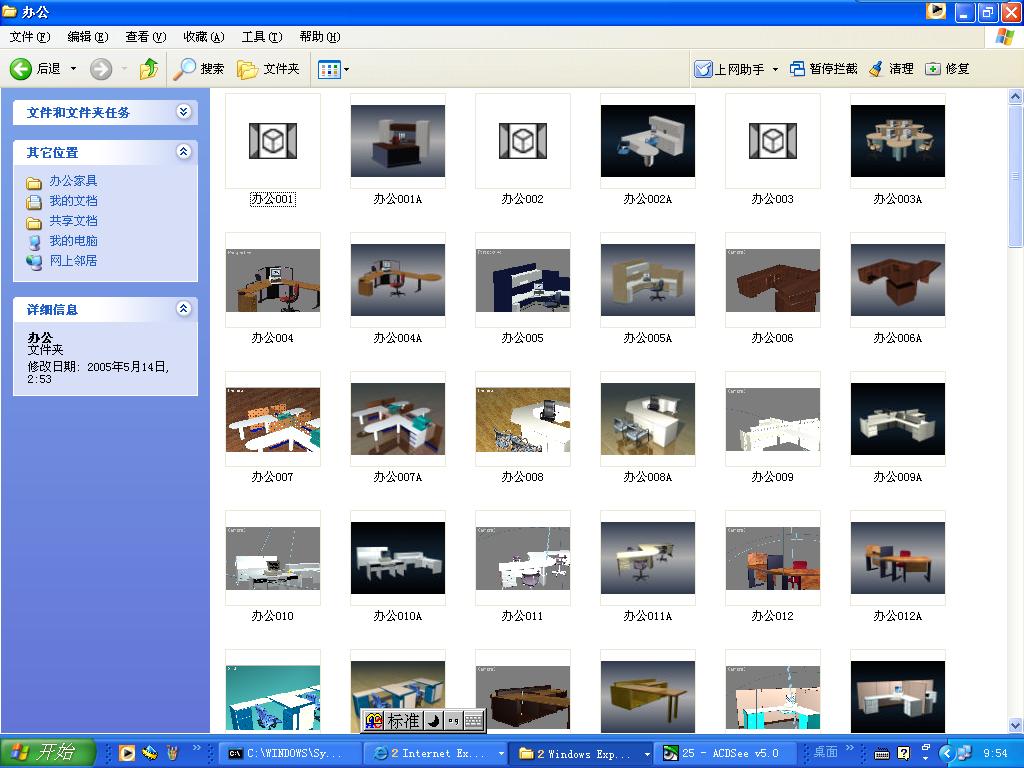Image resolution: width=1024 pixels, height=768 pixels.
Task: Go to 办公家具 folder link
Action: coord(73,181)
